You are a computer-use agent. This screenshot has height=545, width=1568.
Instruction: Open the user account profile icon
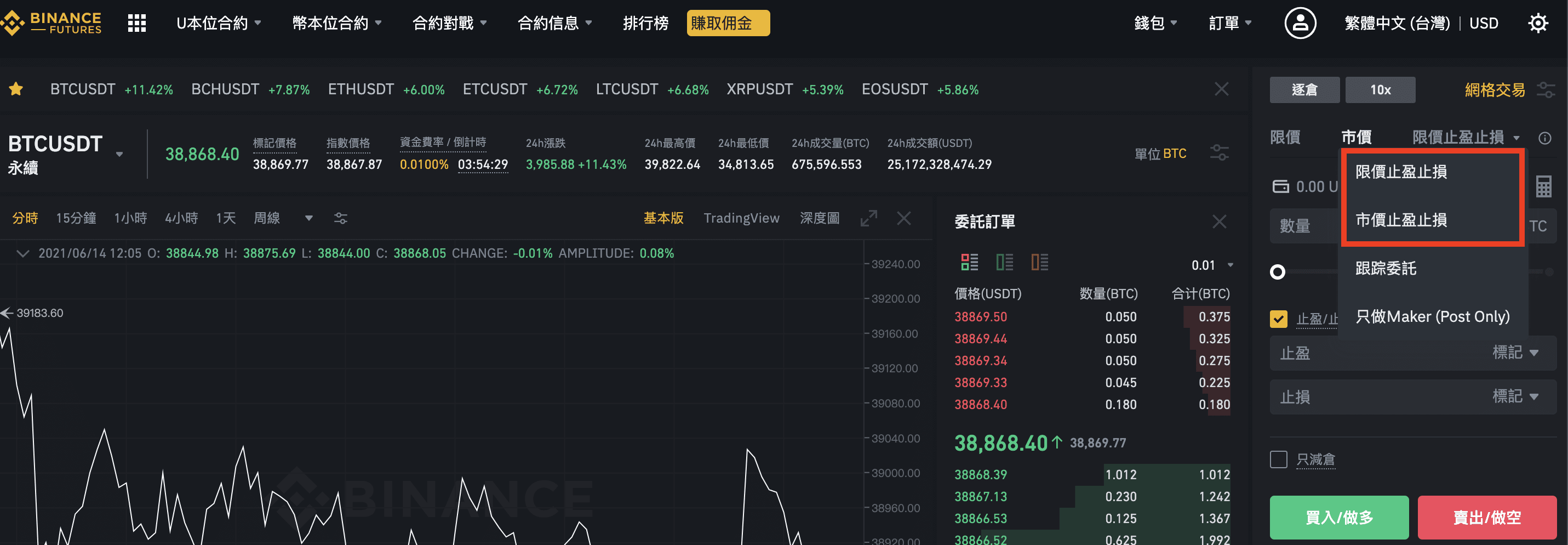1300,23
